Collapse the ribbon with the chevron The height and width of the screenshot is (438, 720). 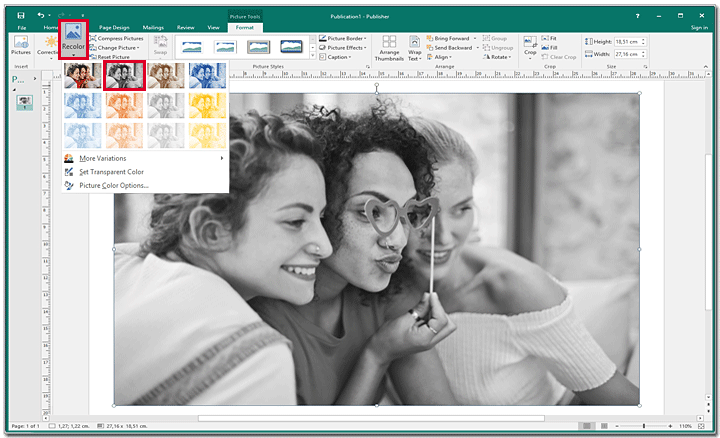[706, 67]
